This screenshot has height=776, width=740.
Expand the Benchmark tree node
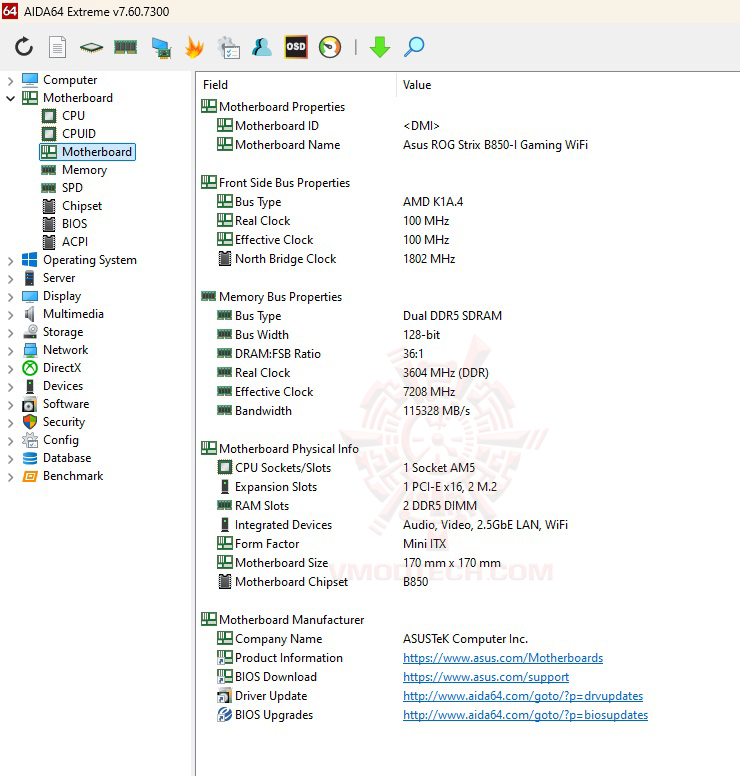10,477
